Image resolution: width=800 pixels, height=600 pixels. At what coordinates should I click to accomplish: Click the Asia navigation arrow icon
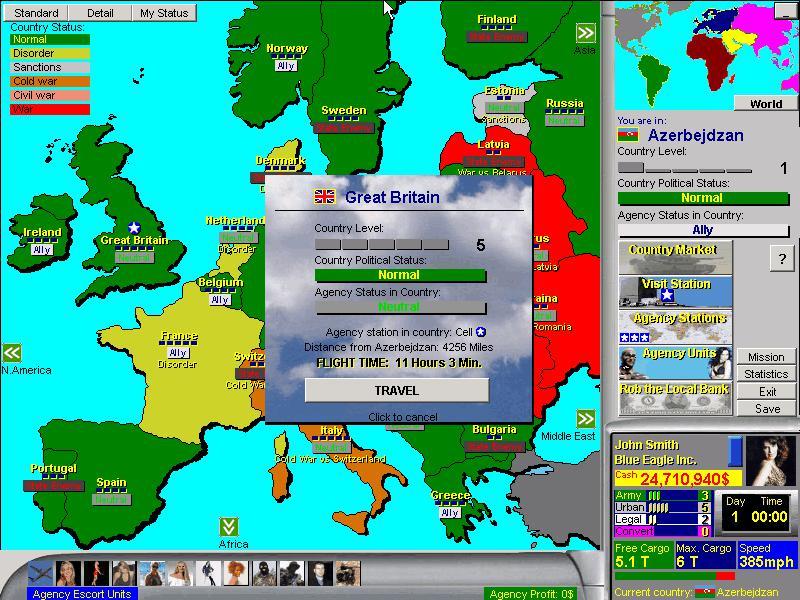[585, 33]
